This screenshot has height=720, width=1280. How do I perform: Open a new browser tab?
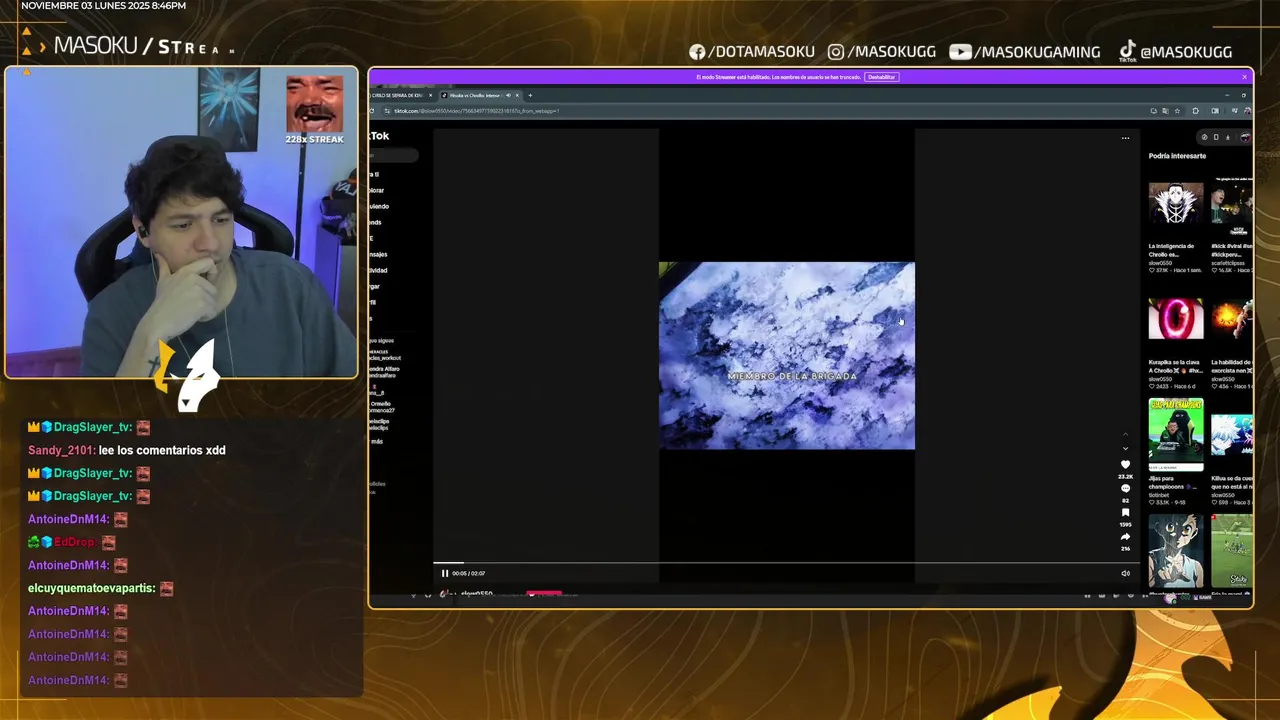coord(530,95)
